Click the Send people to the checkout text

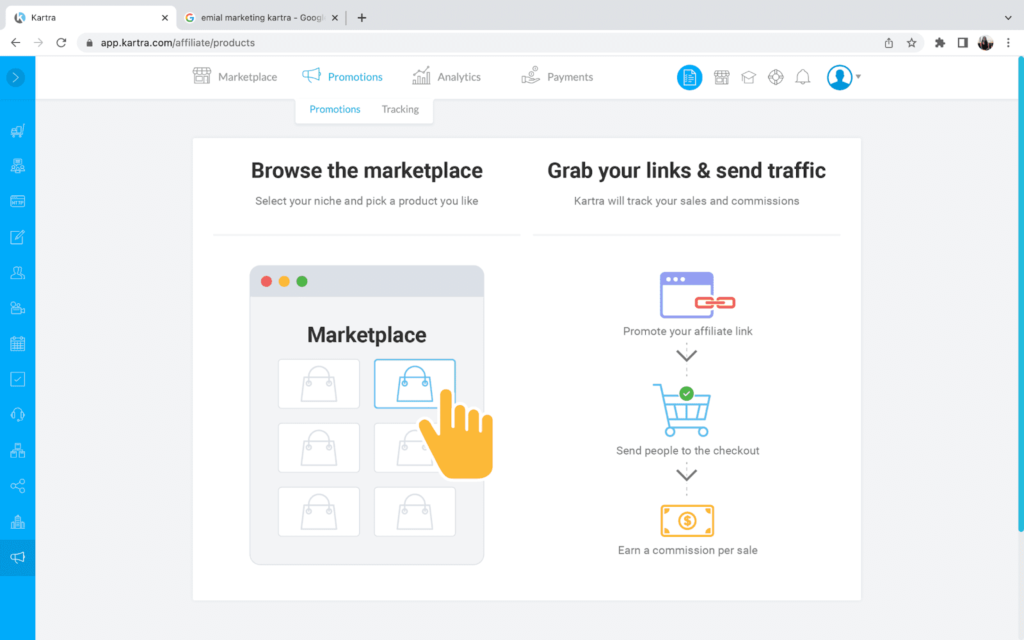pos(687,451)
